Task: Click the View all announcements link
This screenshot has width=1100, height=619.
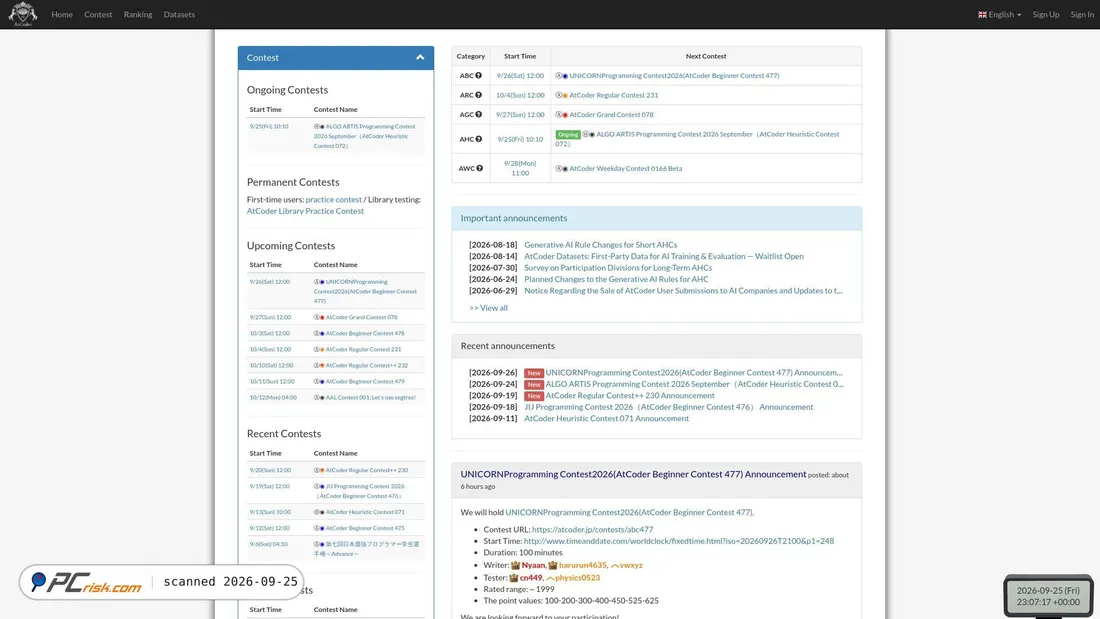Action: [x=488, y=307]
